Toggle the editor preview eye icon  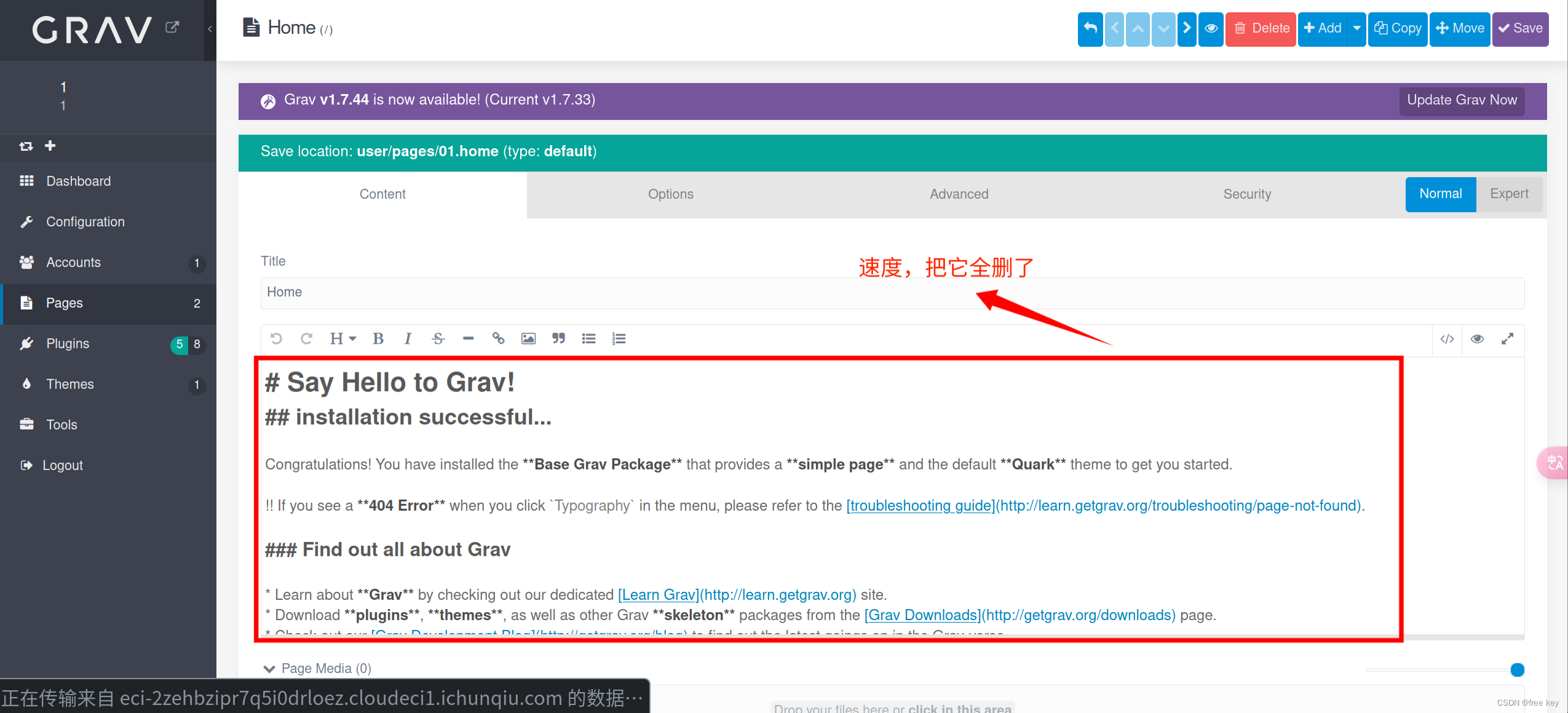click(1477, 339)
